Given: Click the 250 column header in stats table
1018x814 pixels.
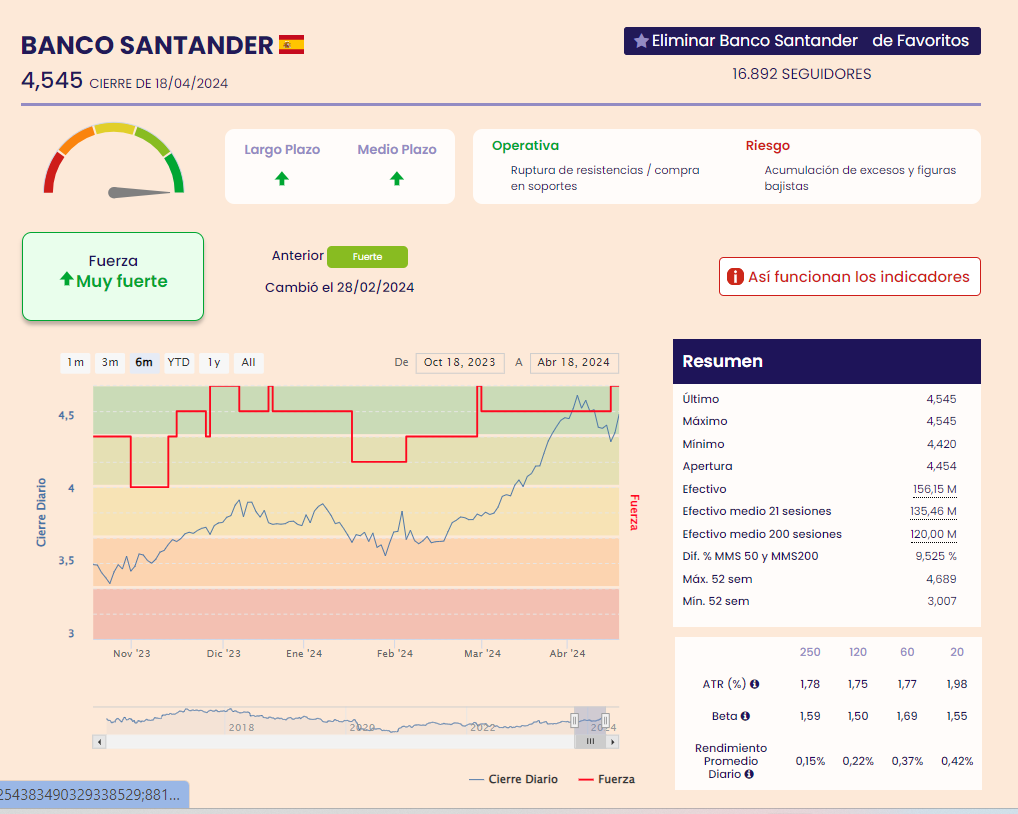Looking at the screenshot, I should 810,652.
